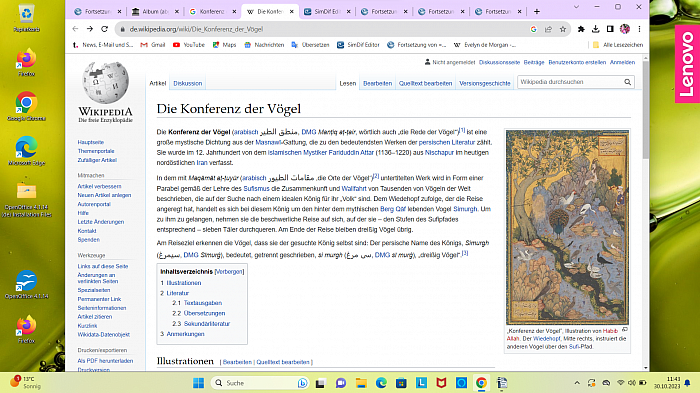The image size is (700, 393).
Task: Open the Gmail bookmark
Action: click(153, 45)
